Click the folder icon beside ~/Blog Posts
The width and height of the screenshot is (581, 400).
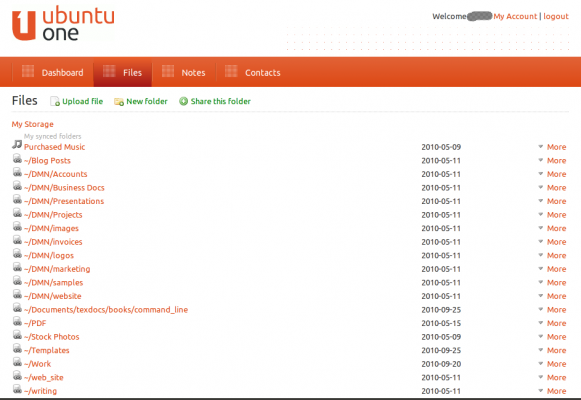tap(17, 159)
